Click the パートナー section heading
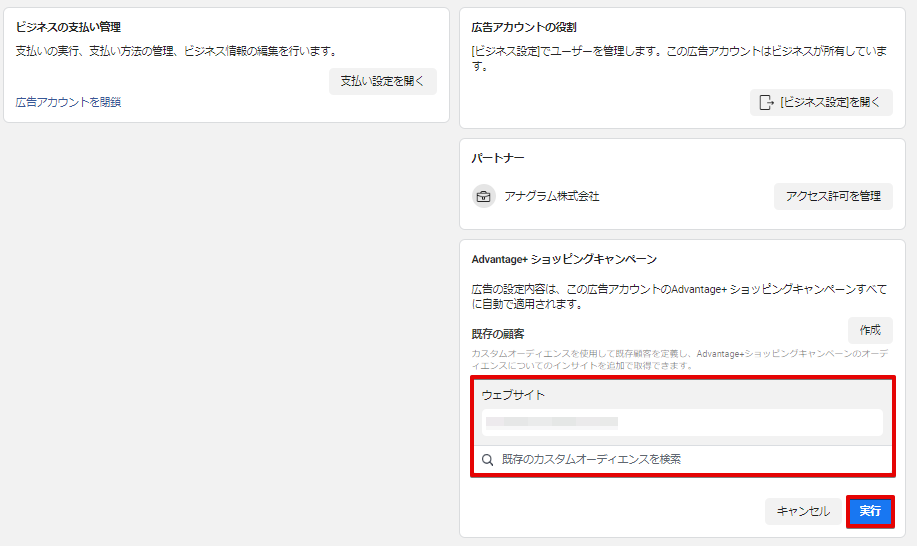Screen dimensions: 917x546 click(x=498, y=158)
